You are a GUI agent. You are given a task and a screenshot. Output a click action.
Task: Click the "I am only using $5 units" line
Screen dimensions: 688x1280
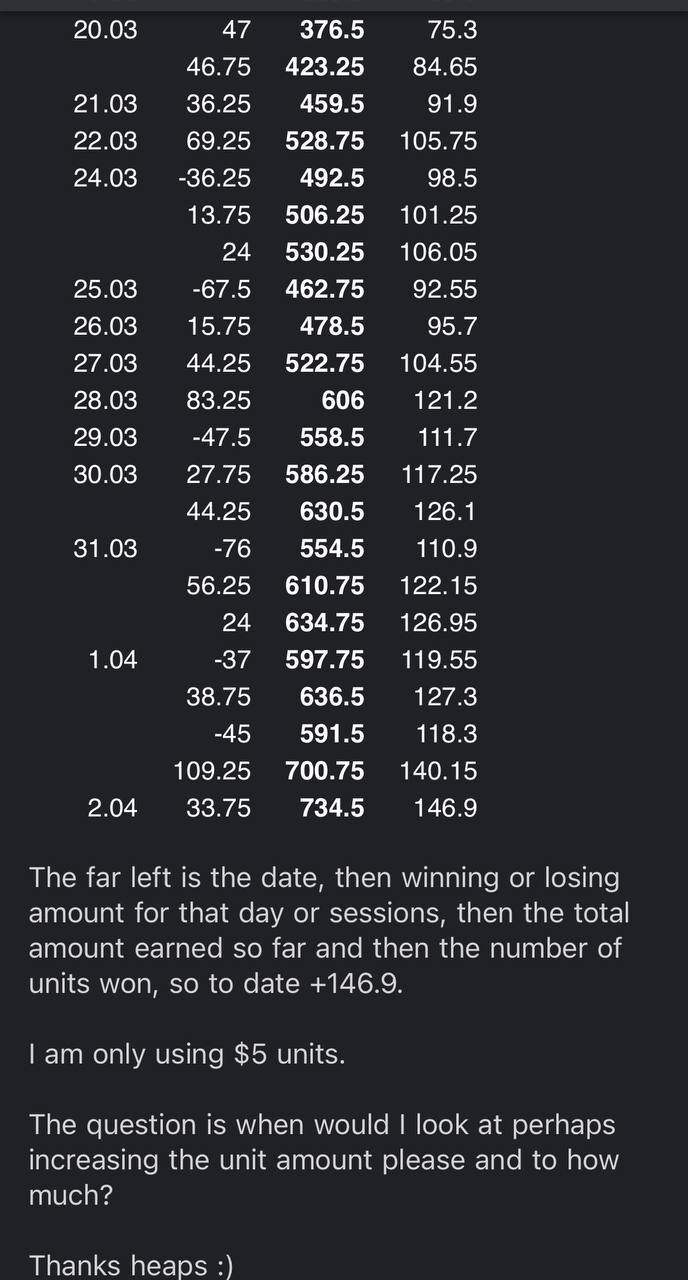click(187, 1055)
